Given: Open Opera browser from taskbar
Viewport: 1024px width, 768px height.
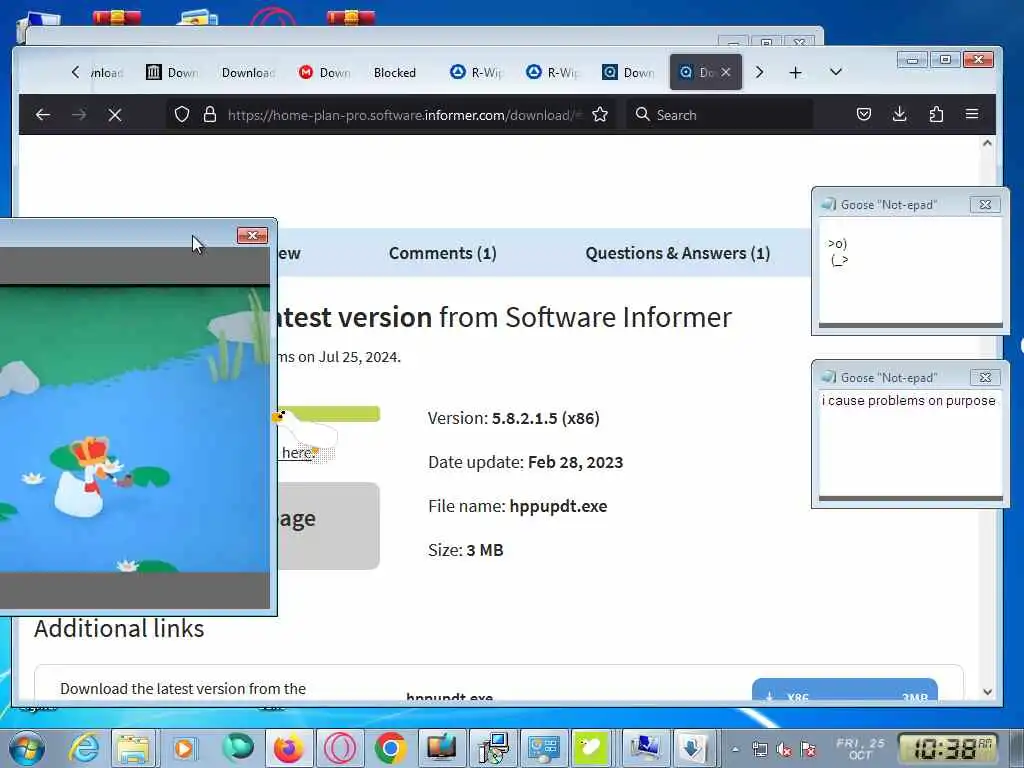Looking at the screenshot, I should 340,748.
